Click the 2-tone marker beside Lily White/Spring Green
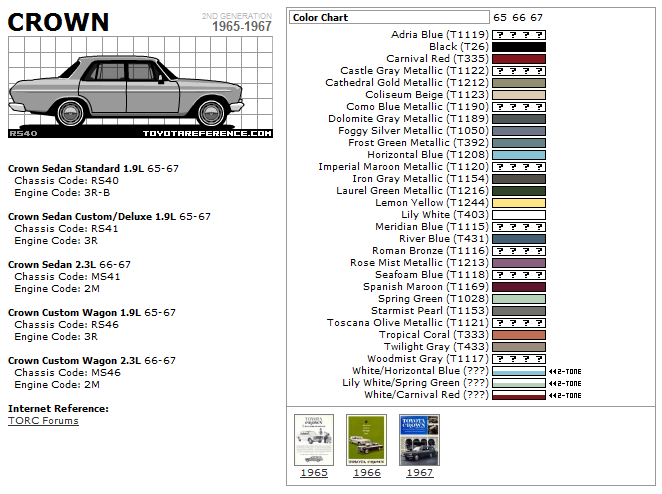662x494 pixels. click(x=565, y=383)
